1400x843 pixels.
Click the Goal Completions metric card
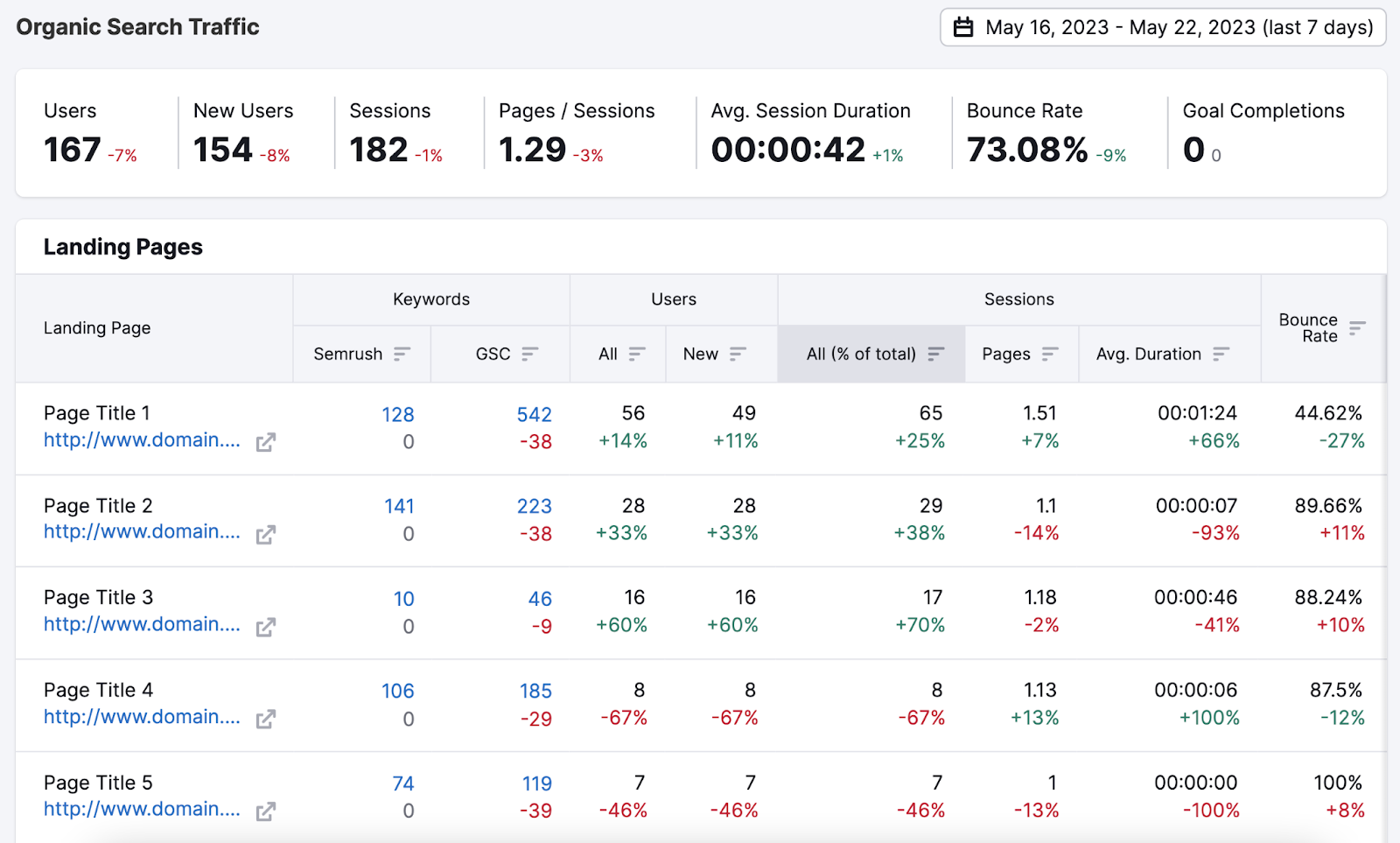[x=1263, y=131]
